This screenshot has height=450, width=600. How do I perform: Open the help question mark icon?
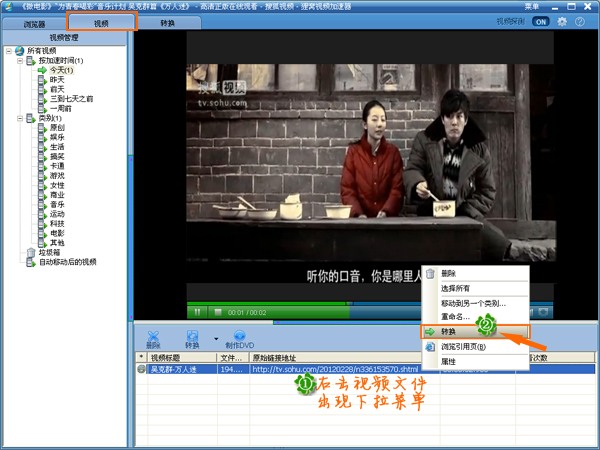tap(580, 22)
